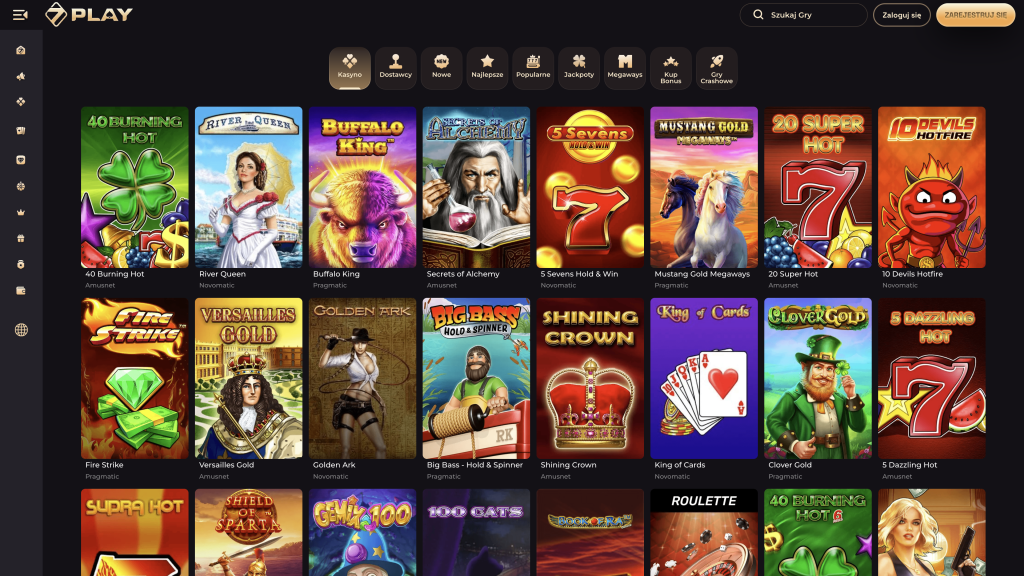Select the Jackpoty category
This screenshot has width=1024, height=576.
coord(579,68)
